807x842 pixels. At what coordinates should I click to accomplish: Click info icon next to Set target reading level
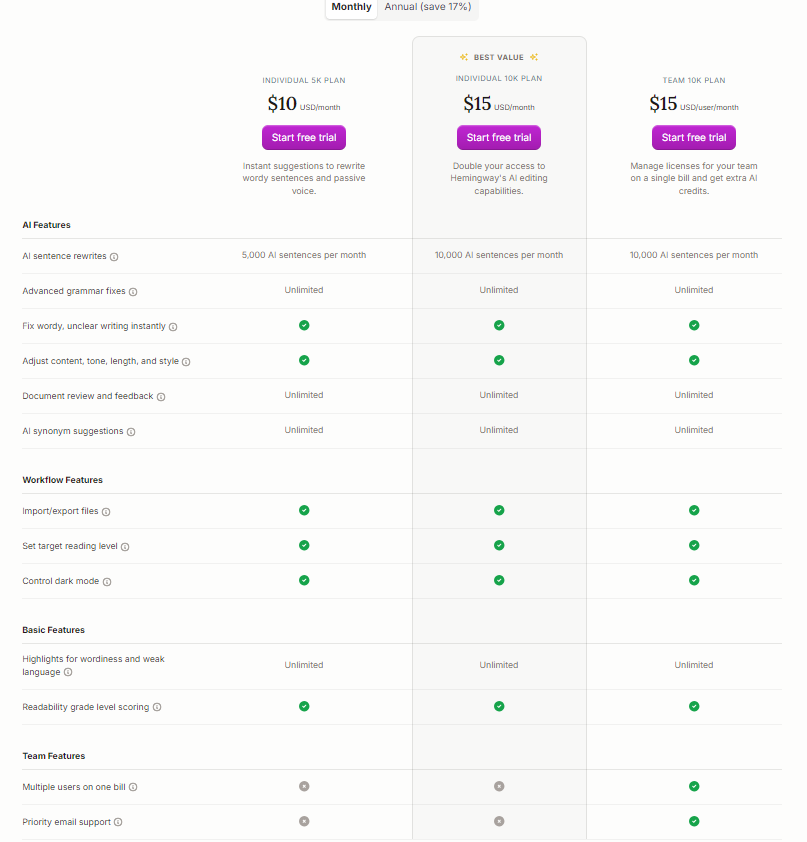[x=125, y=547]
